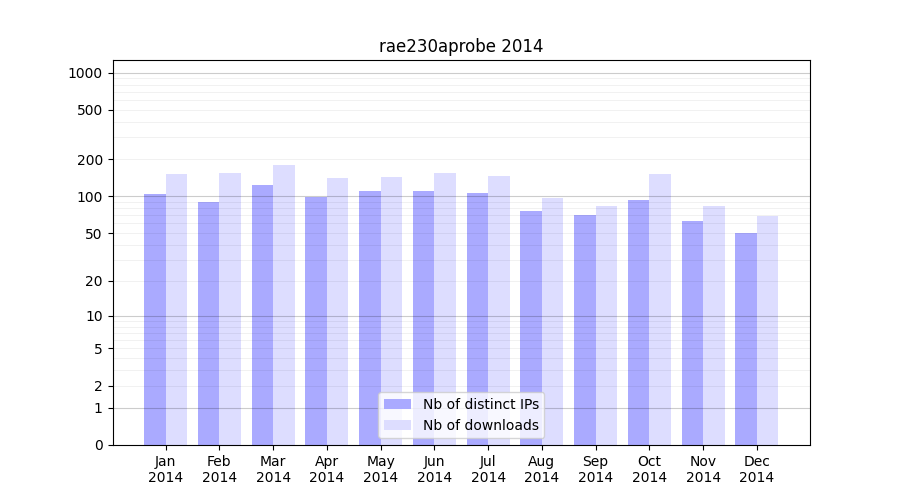
Task: Pick the Apr 2014 downloads bar
Action: (x=338, y=312)
